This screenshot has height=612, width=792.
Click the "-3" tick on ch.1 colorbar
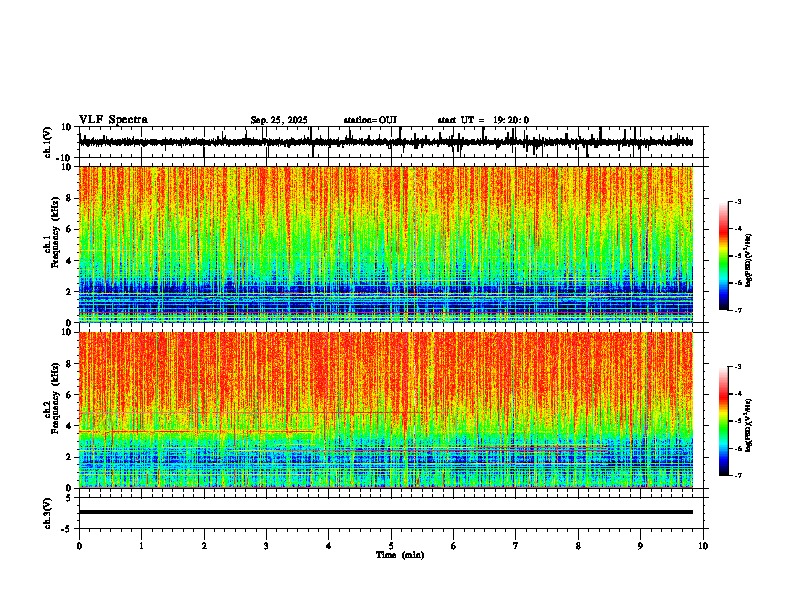coord(737,202)
